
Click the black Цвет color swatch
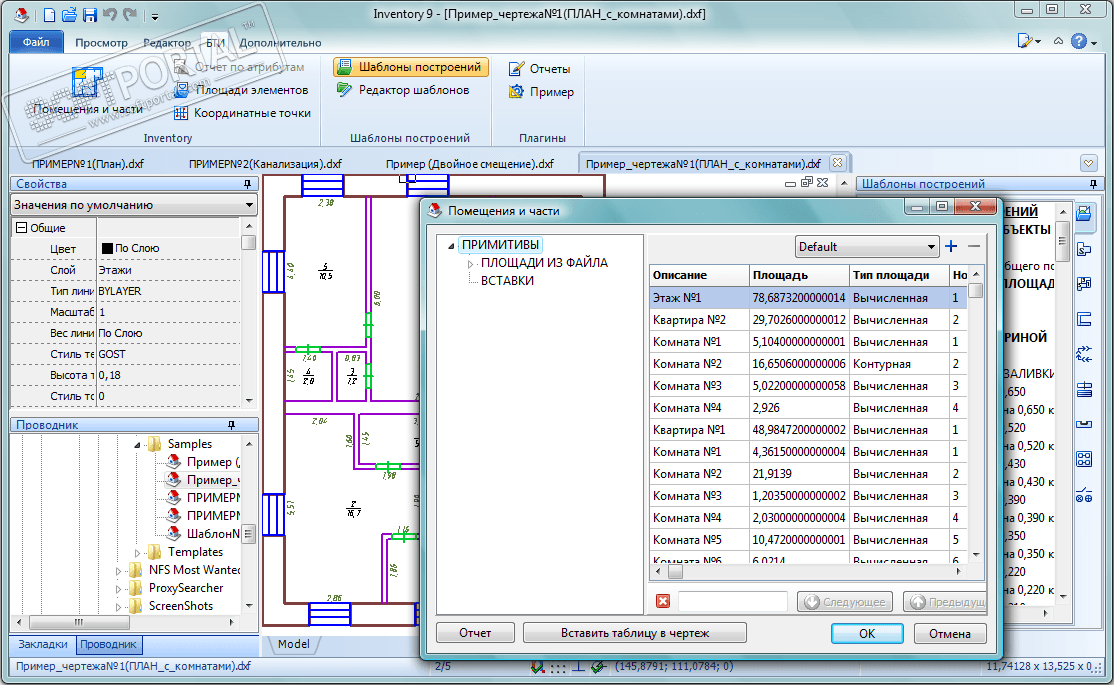(107, 249)
